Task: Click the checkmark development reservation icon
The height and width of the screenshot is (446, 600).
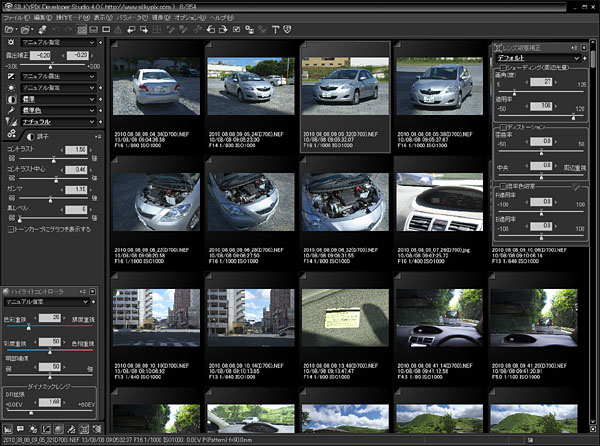Action: pos(236,29)
